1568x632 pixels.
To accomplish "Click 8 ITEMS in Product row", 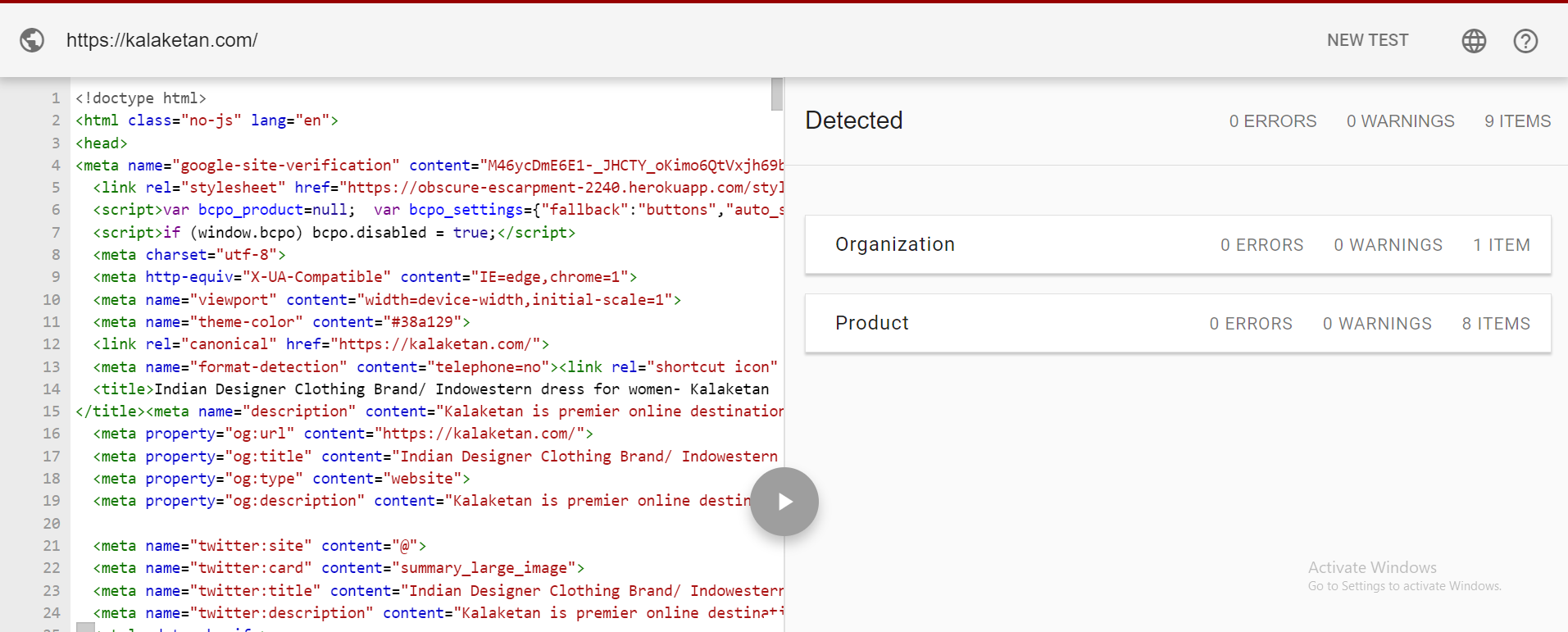I will click(1496, 324).
